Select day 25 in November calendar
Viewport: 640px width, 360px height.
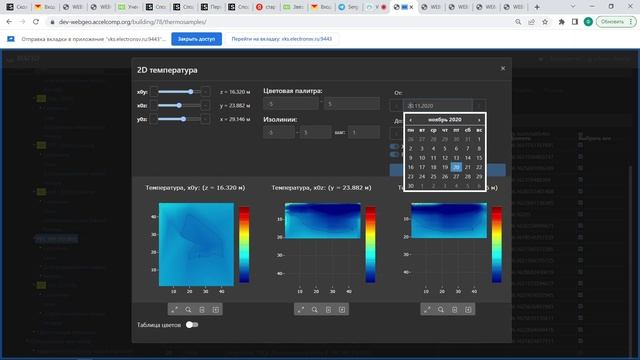pyautogui.click(x=433, y=177)
